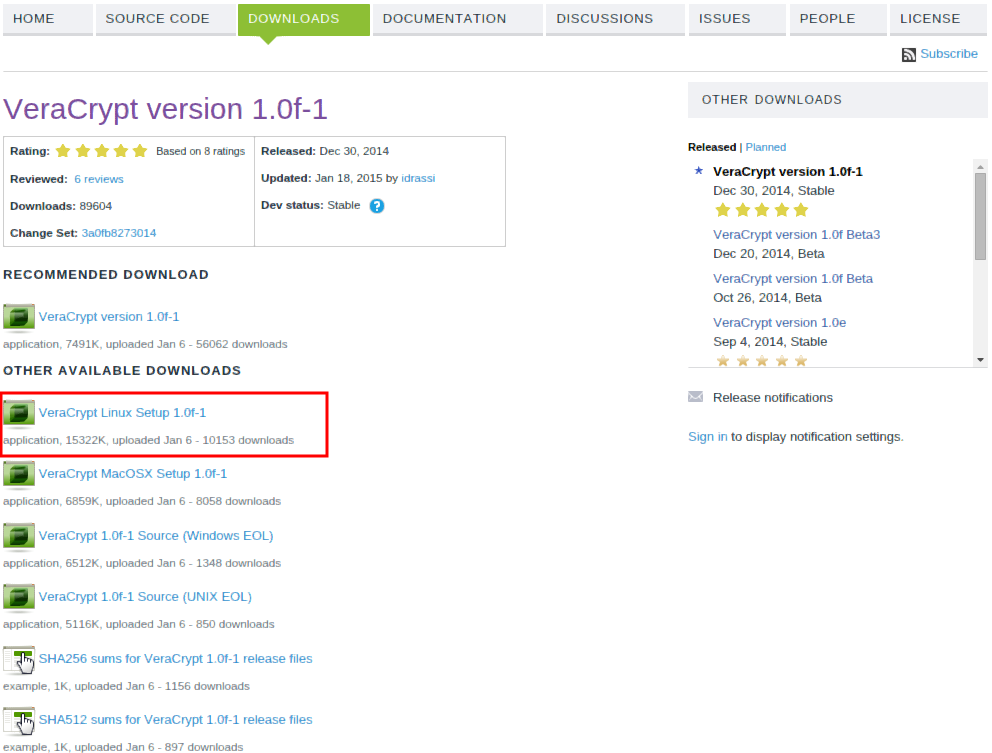
Task: Click the rating stars in the release info box
Action: click(x=101, y=151)
